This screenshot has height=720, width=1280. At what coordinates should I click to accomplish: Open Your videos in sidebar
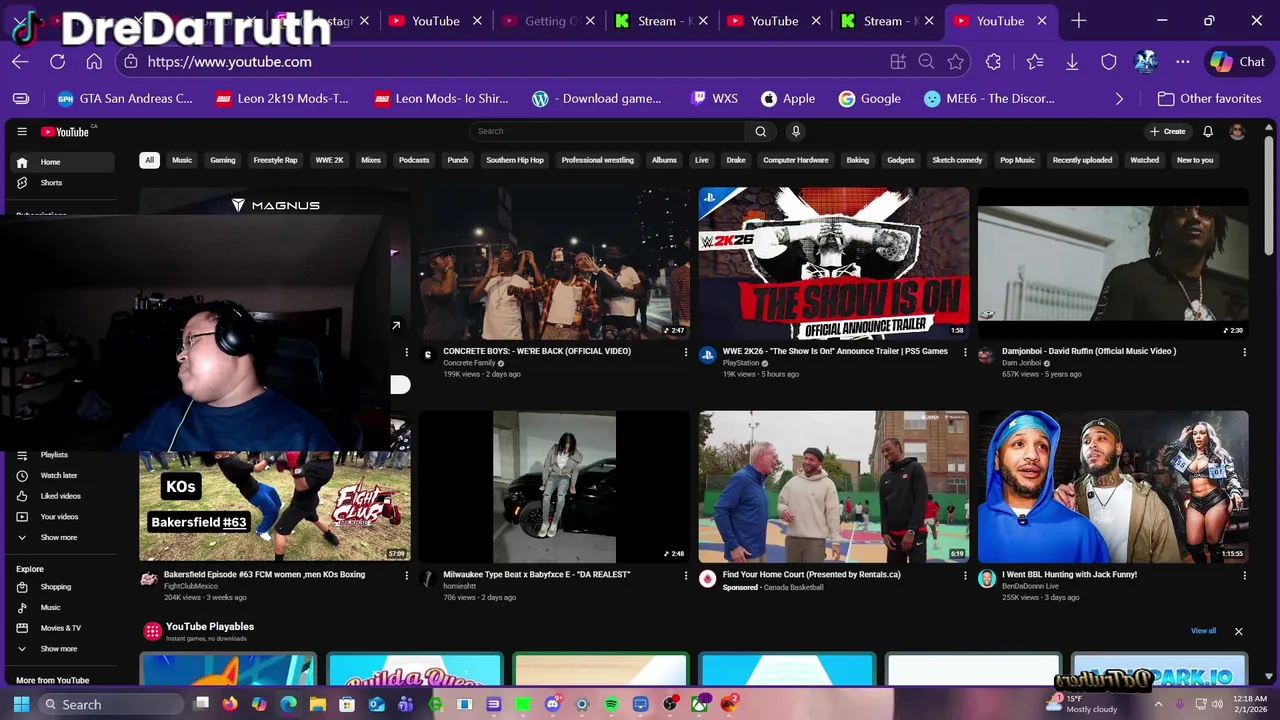[62, 517]
